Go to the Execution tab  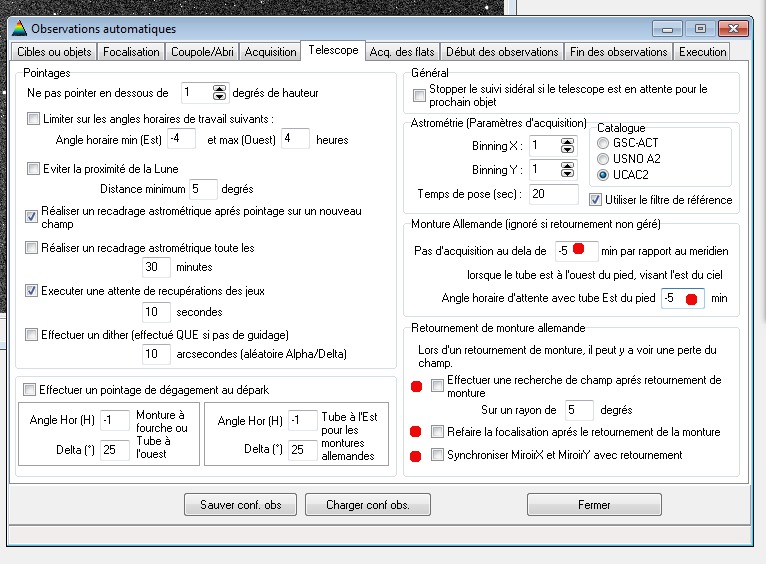[x=702, y=52]
